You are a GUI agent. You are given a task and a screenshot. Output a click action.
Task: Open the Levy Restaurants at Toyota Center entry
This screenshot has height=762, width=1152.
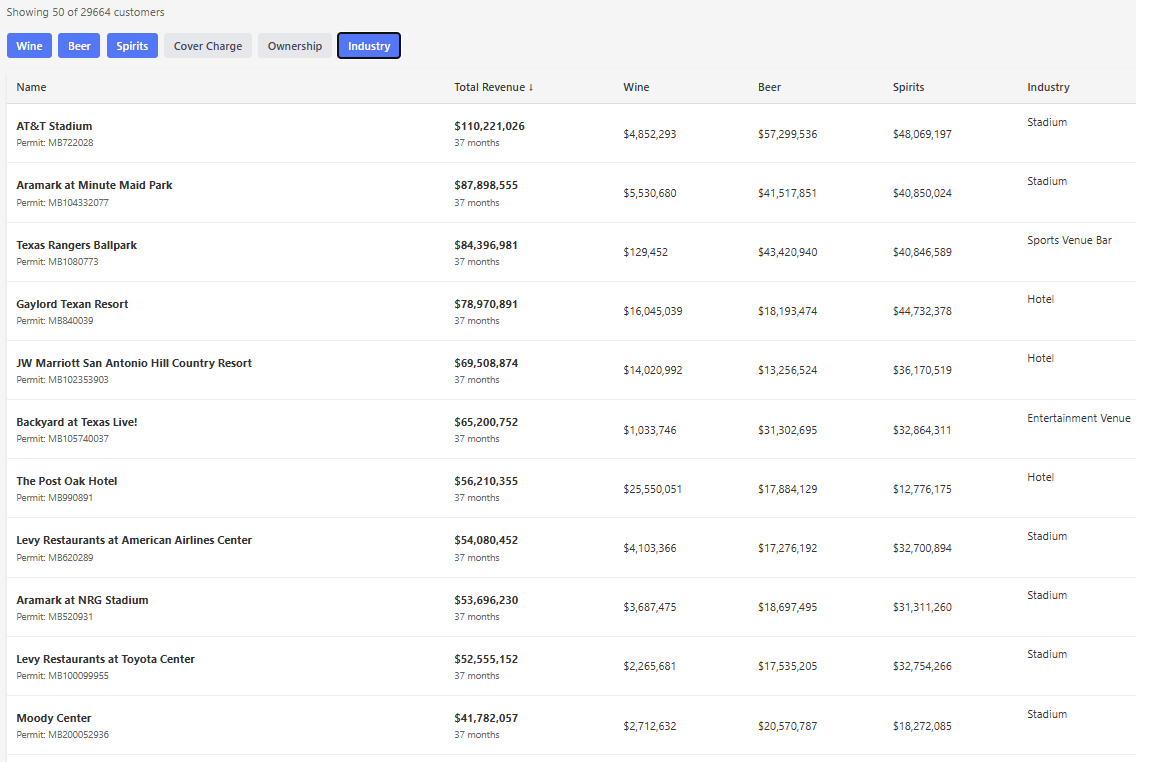(x=105, y=659)
